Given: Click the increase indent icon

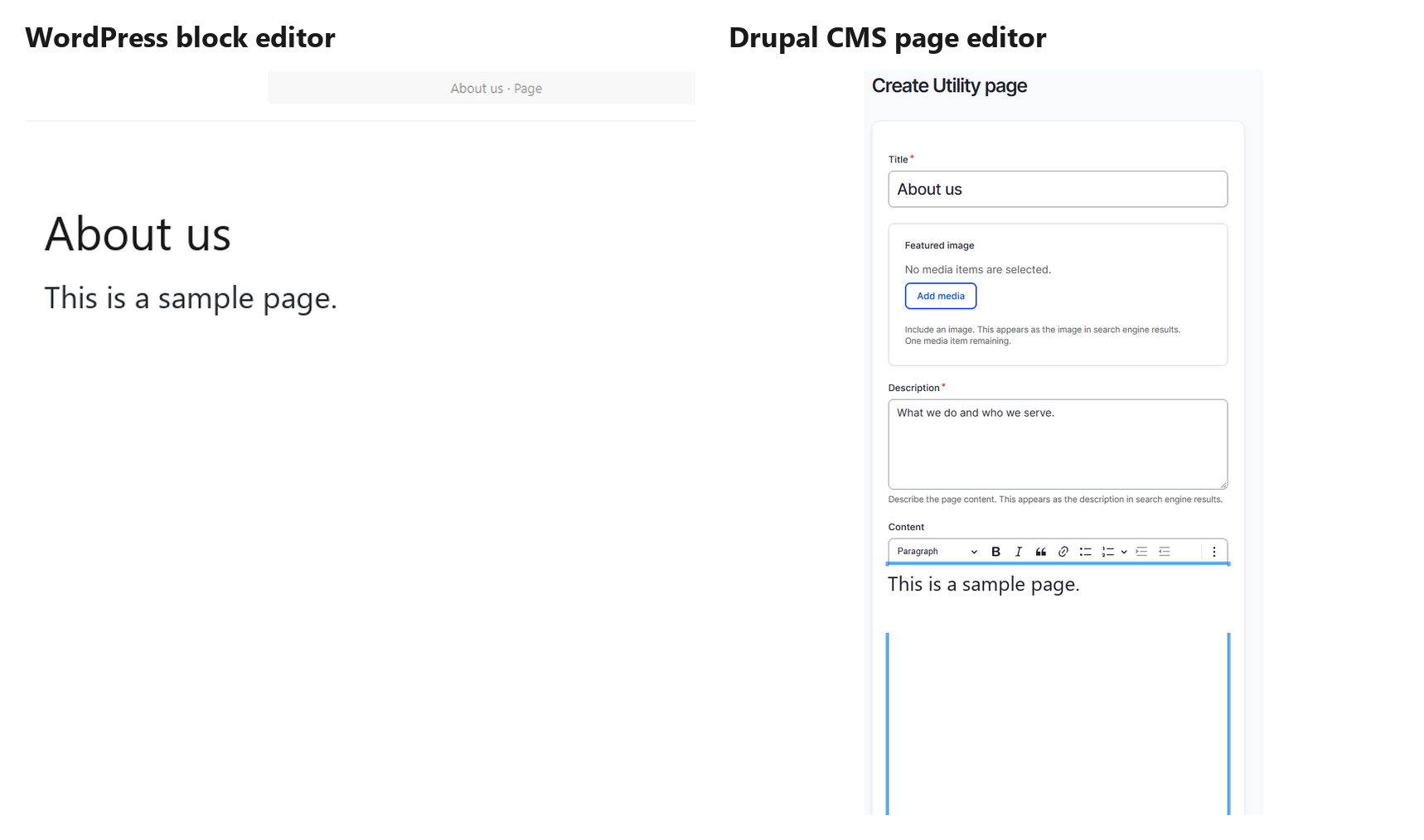Looking at the screenshot, I should coord(1141,552).
